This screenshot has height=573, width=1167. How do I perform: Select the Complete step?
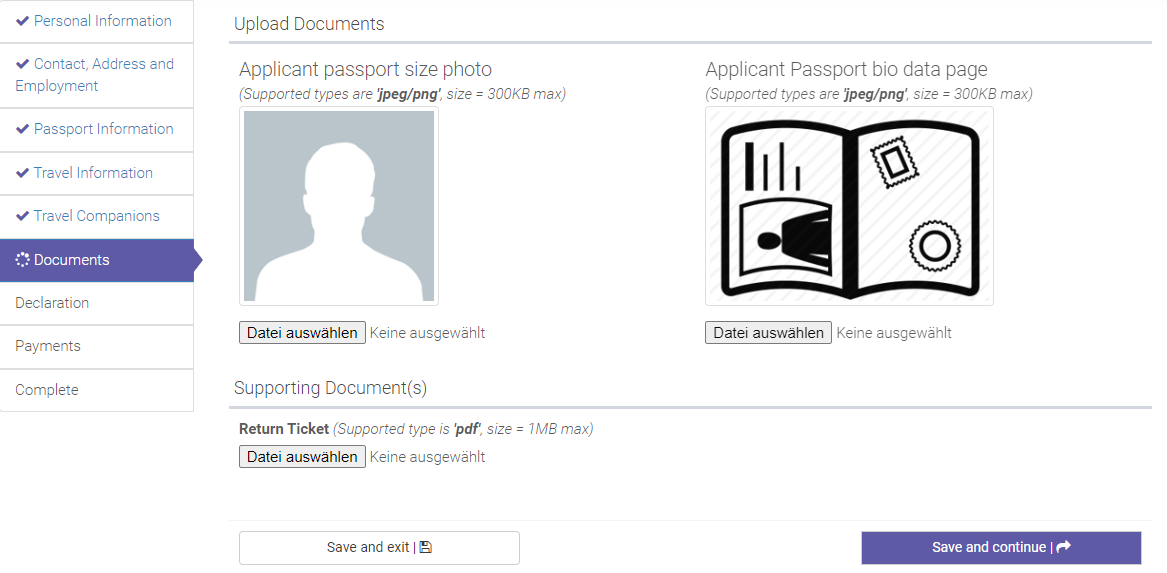[x=46, y=390]
